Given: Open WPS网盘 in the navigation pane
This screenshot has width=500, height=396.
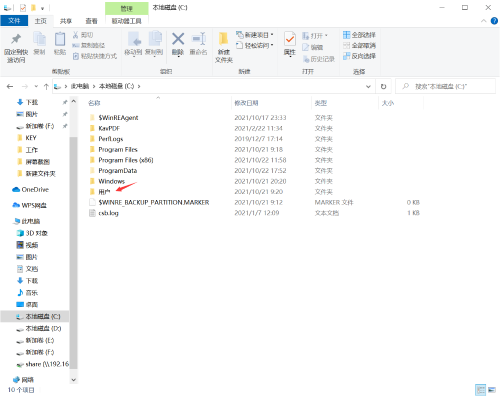Looking at the screenshot, I should click(29, 205).
